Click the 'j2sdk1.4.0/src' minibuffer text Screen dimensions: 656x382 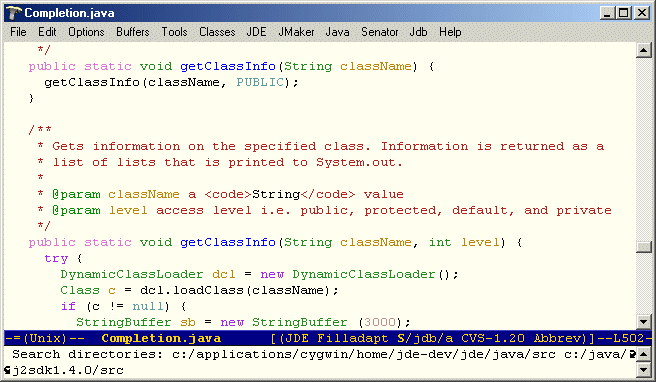point(68,370)
